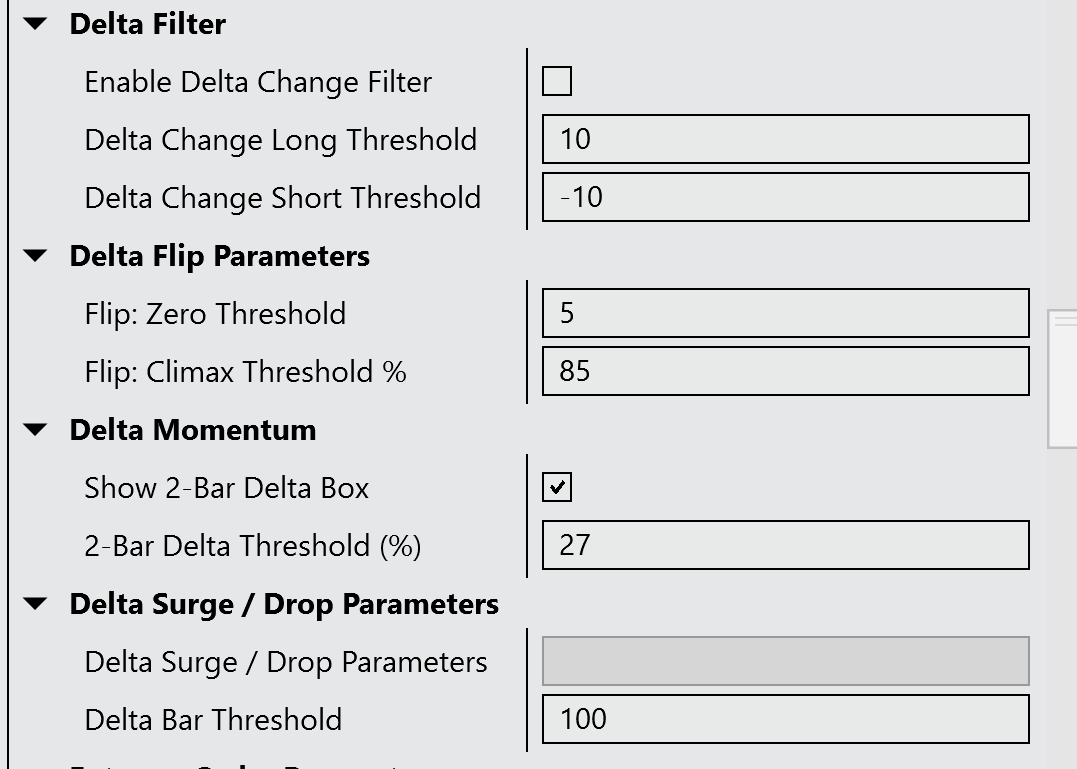
Task: Collapse the Delta Flip Parameters section
Action: tap(36, 256)
